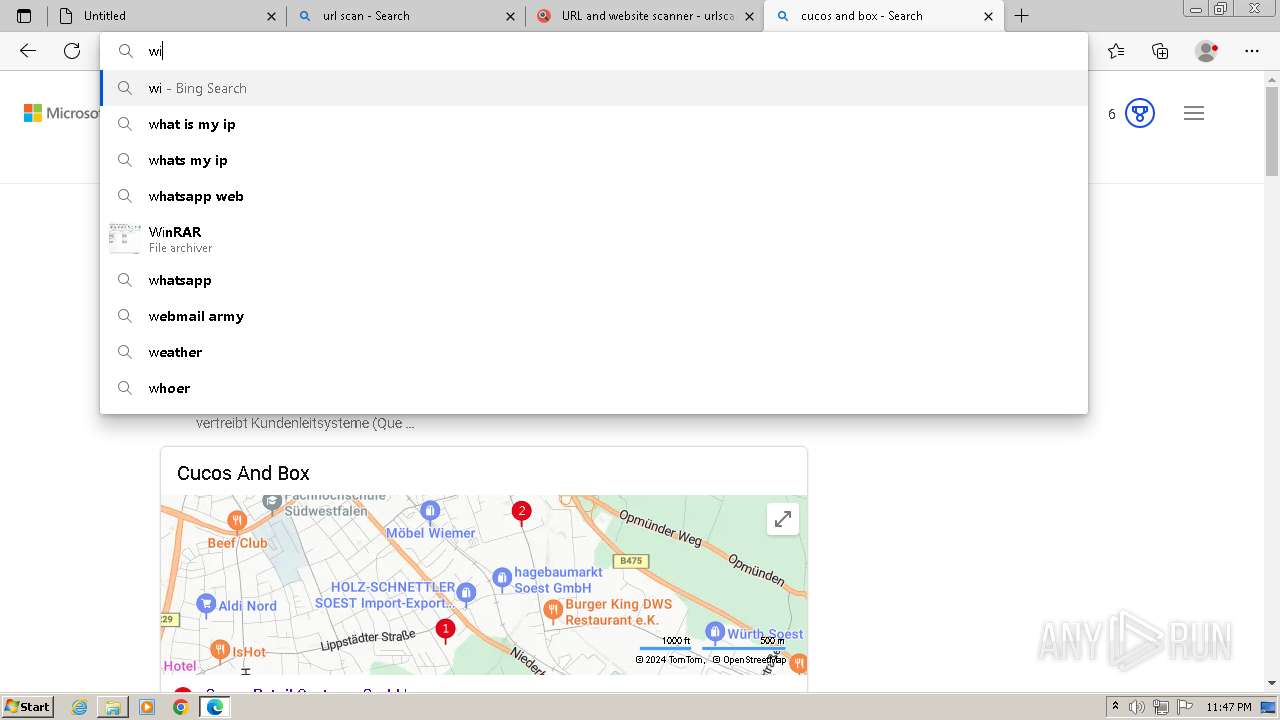Select suggestion 'whoer'
This screenshot has height=720, width=1280.
(594, 388)
